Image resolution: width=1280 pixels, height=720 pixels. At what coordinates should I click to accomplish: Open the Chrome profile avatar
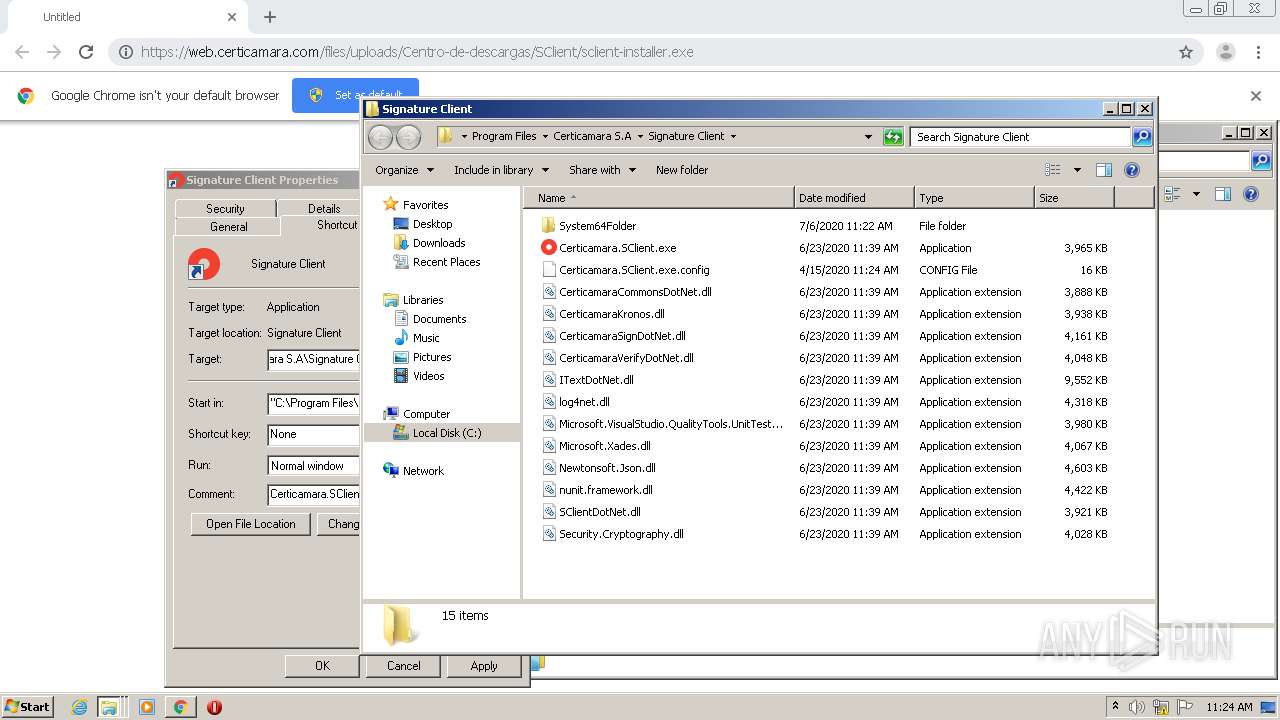(x=1226, y=52)
